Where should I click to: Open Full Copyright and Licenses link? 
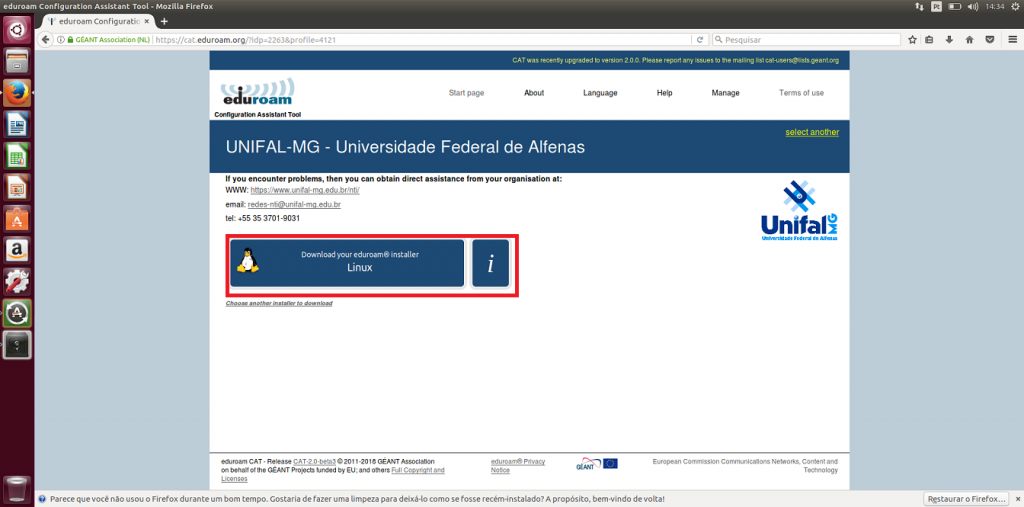pyautogui.click(x=333, y=474)
